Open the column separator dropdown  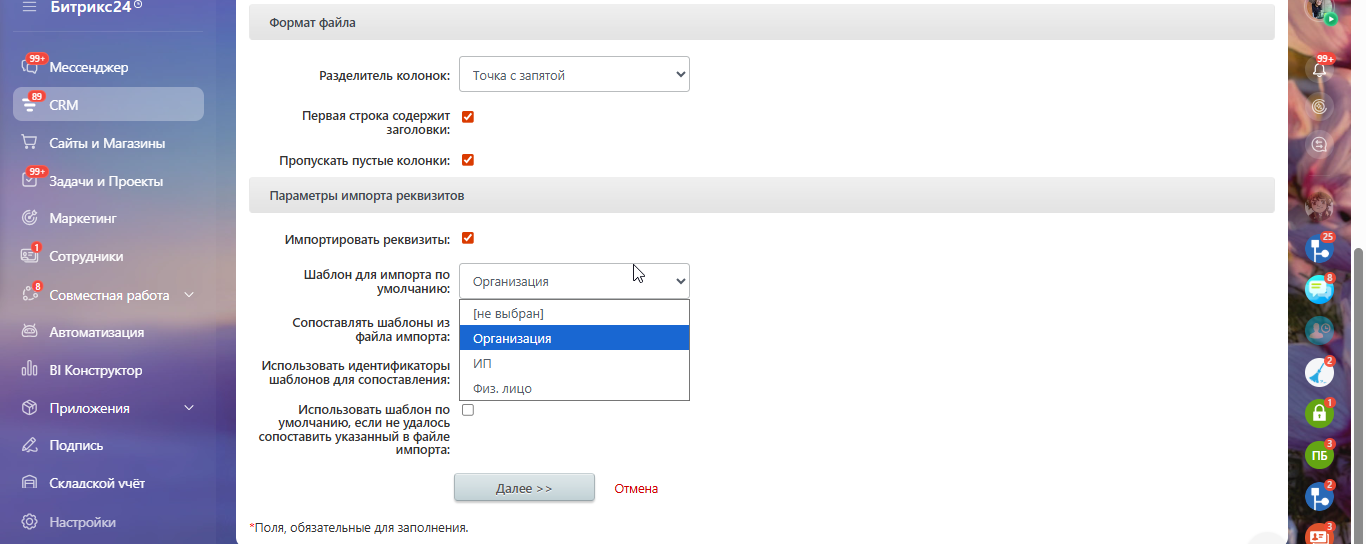point(574,75)
